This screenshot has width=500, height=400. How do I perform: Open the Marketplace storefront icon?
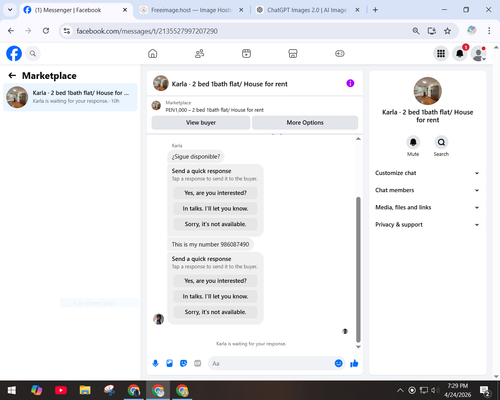(x=293, y=53)
